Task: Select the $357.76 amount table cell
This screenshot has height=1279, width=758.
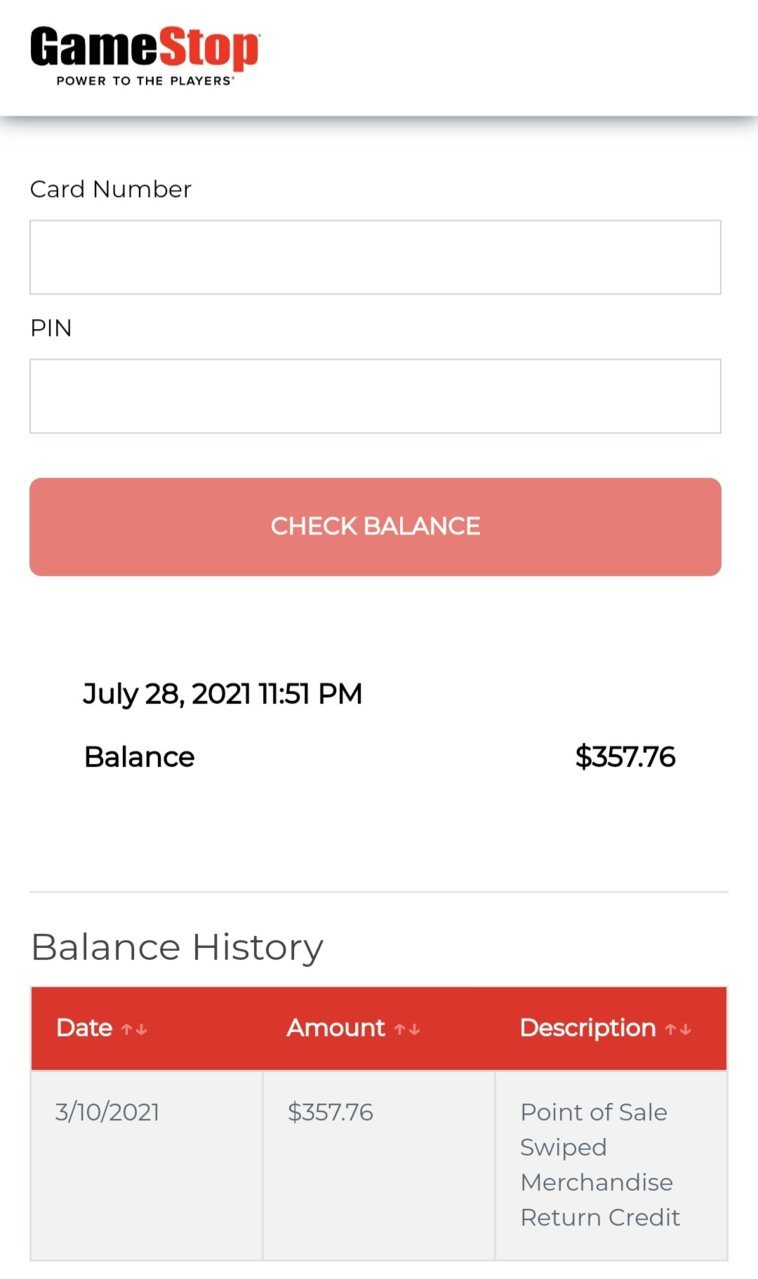Action: point(379,1165)
